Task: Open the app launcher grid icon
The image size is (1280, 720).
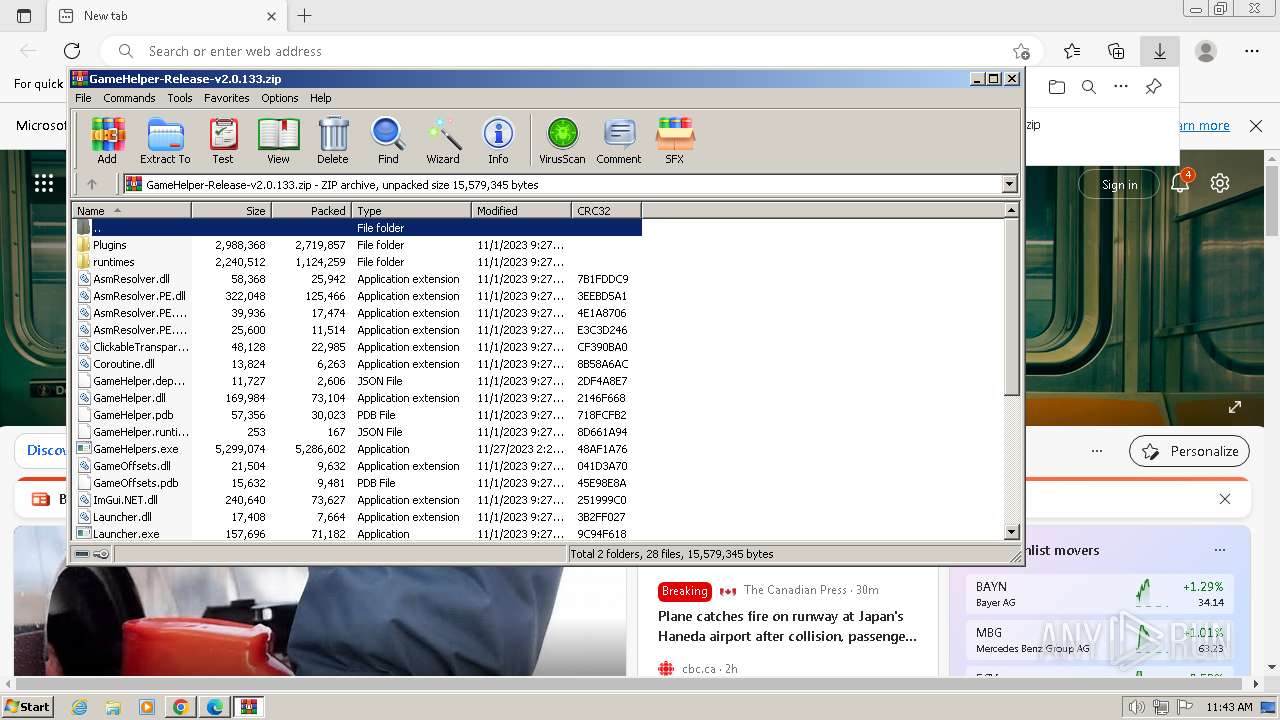Action: [x=43, y=183]
